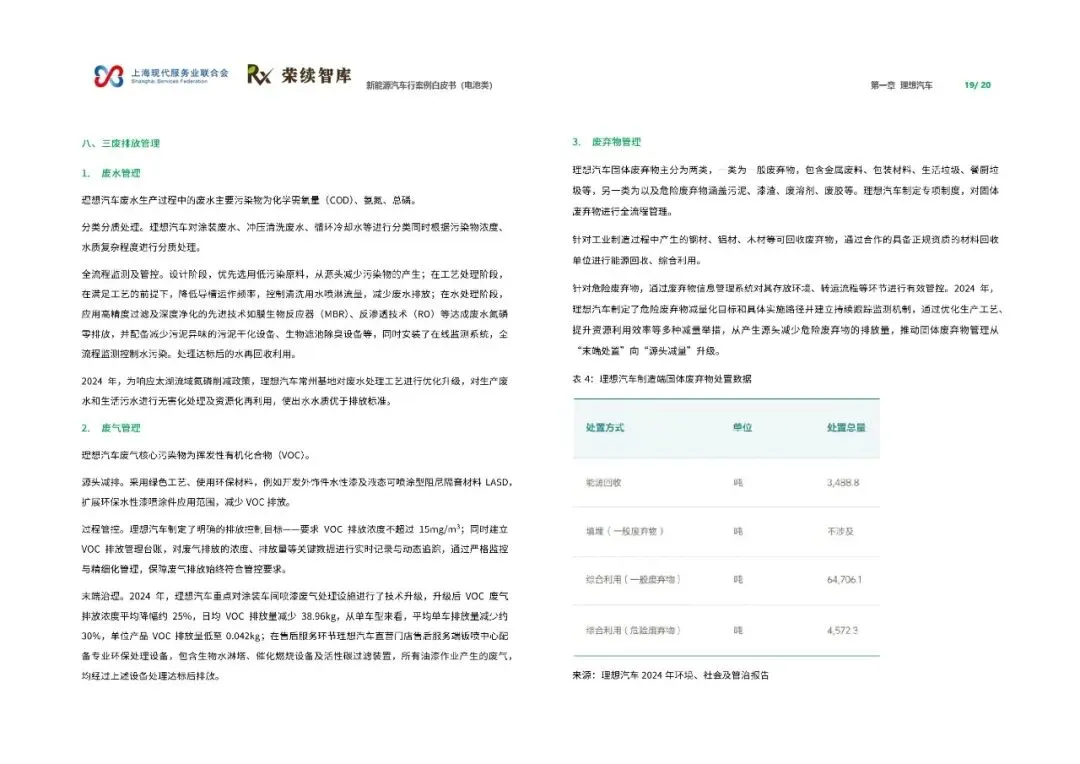Click the paragraph starting '过程管控'
1080x764 pixels.
pyautogui.click(x=295, y=549)
